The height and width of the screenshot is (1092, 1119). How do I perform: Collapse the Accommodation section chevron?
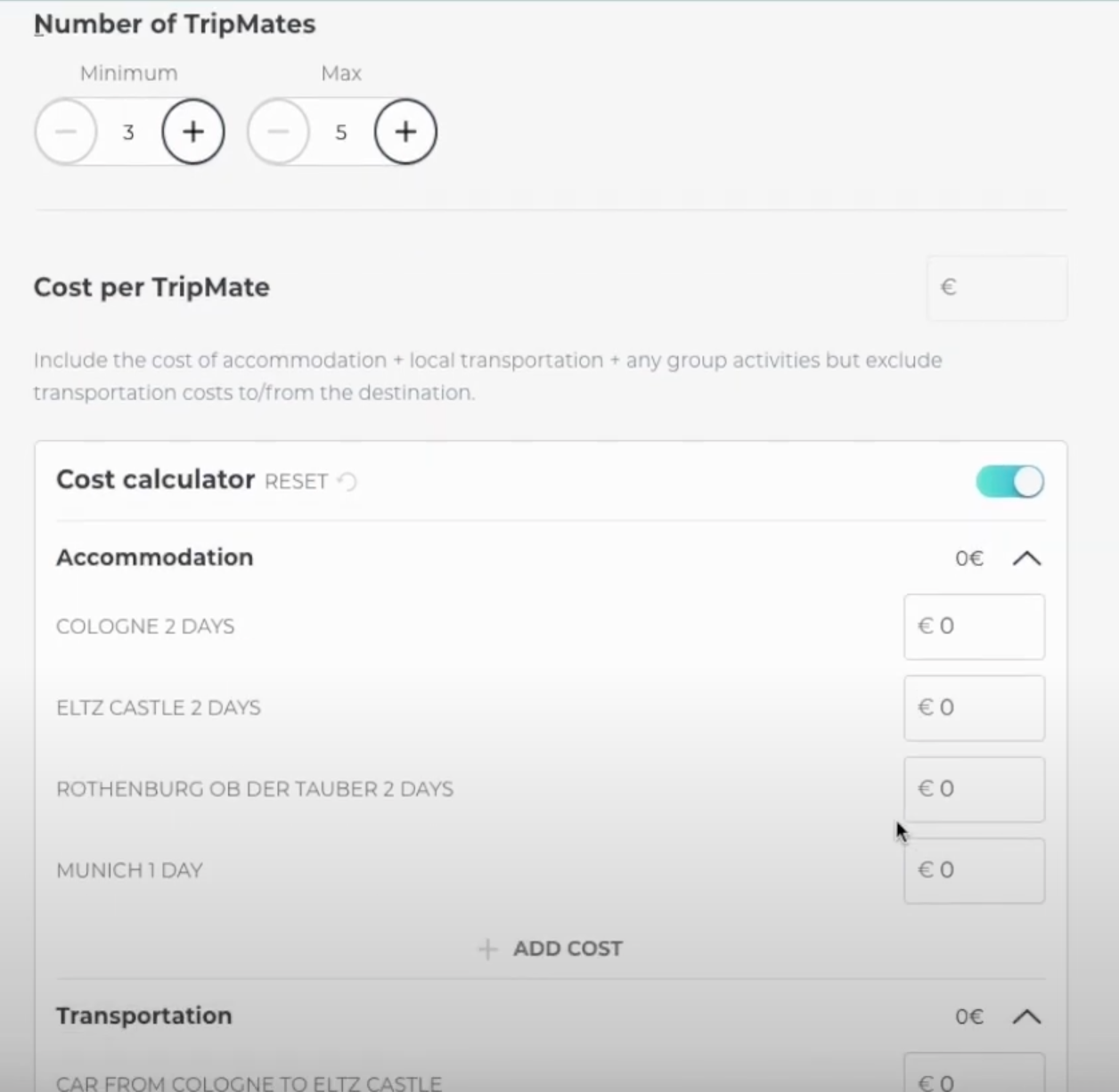click(x=1026, y=558)
